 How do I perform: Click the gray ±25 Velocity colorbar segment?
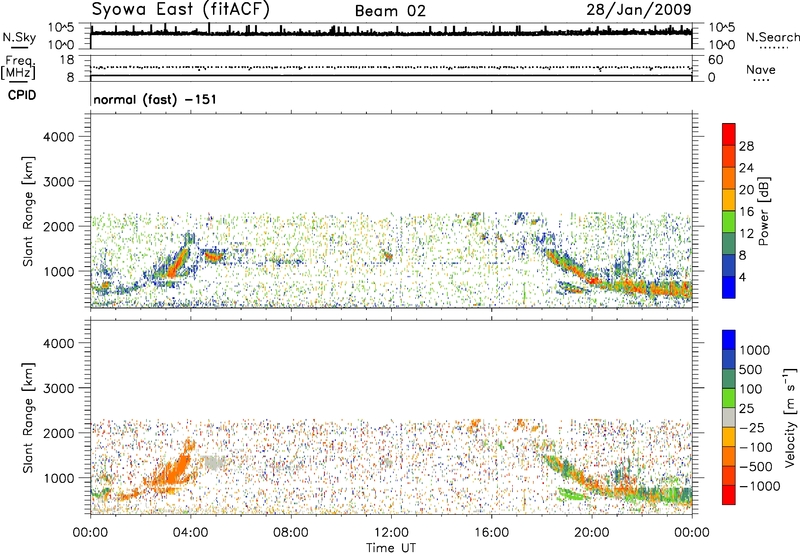coord(729,417)
